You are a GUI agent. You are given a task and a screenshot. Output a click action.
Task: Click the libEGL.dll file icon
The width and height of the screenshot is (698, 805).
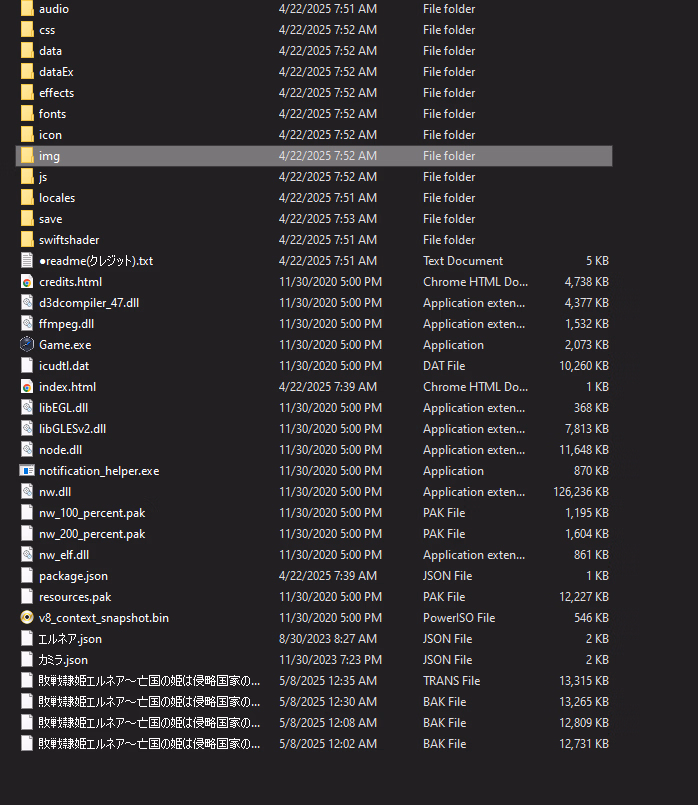pos(27,408)
